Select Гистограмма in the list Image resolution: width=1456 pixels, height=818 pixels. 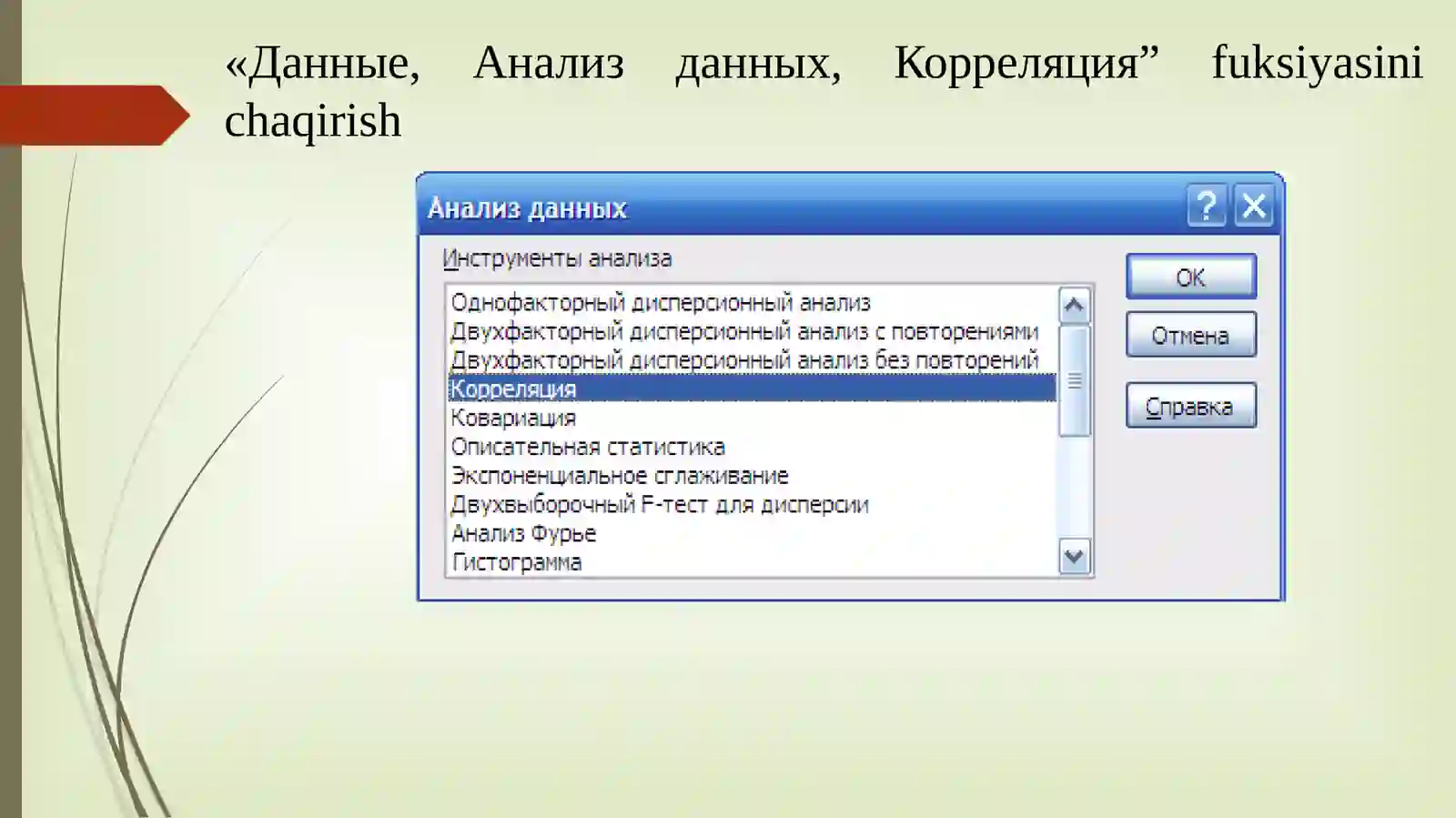753,562
